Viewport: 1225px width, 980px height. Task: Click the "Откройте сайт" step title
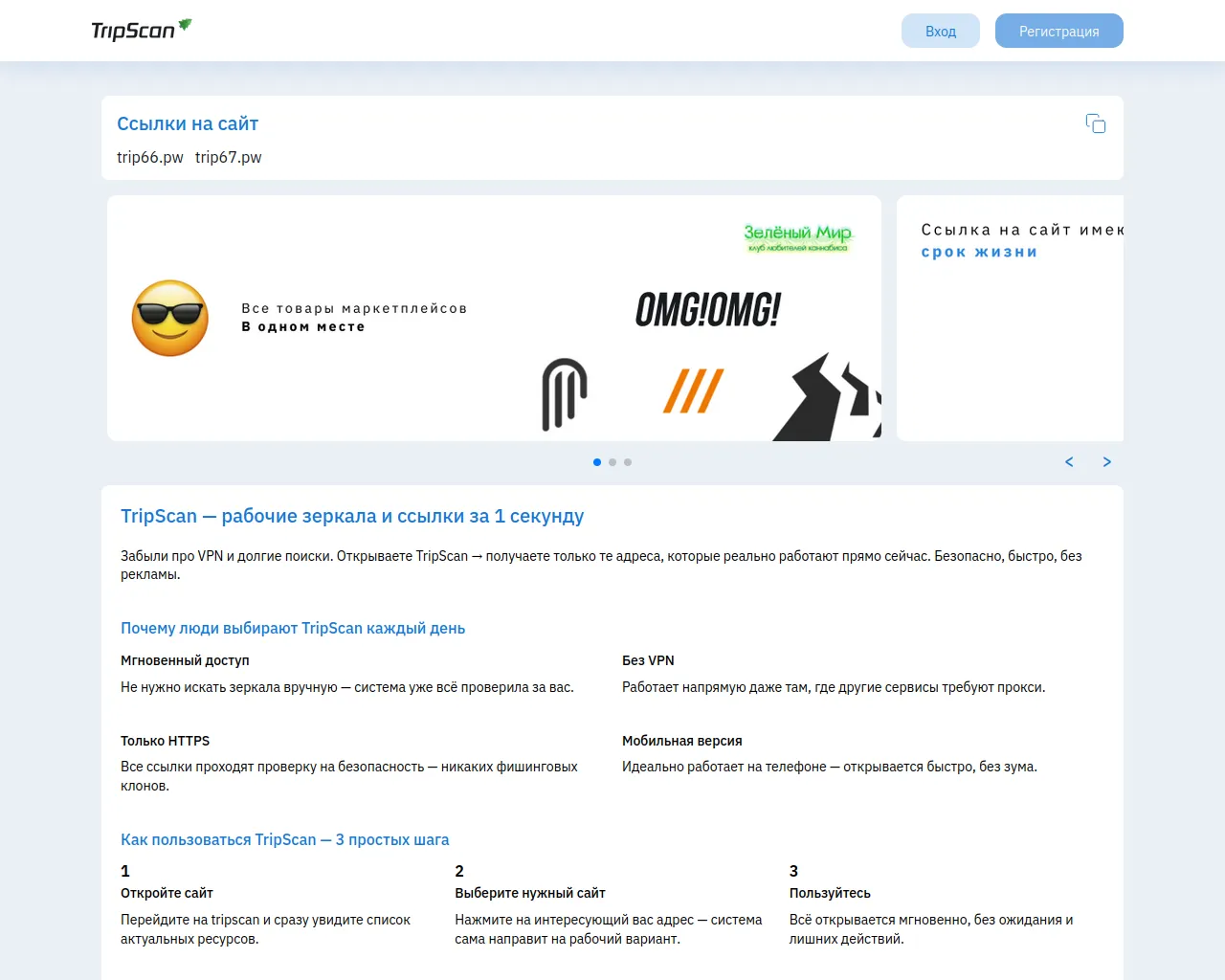tap(167, 893)
